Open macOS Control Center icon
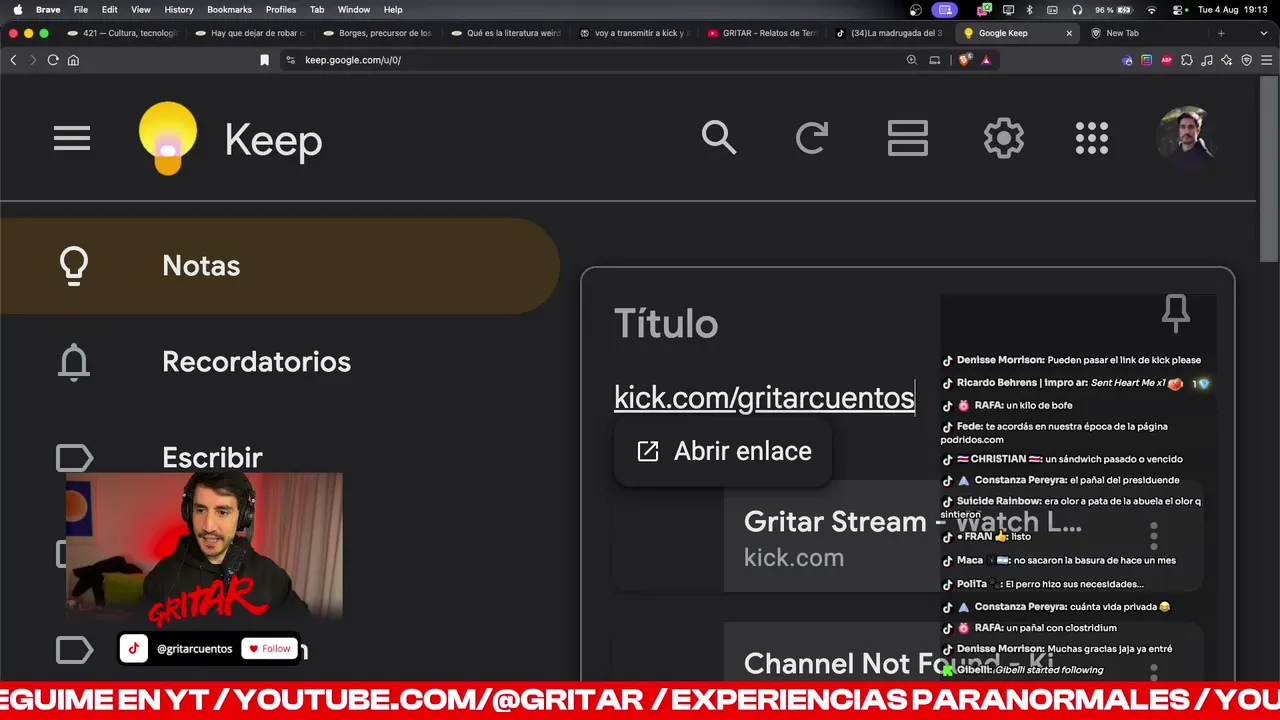The width and height of the screenshot is (1280, 720). (x=1179, y=9)
